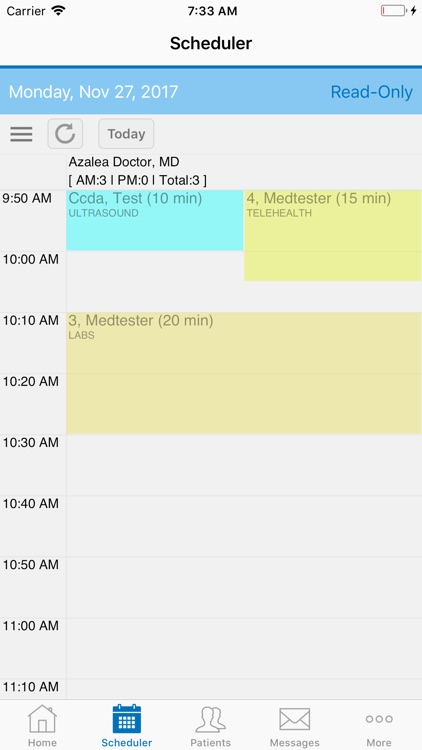
Task: Open Ccda, Test ultrasound appointment
Action: point(155,220)
